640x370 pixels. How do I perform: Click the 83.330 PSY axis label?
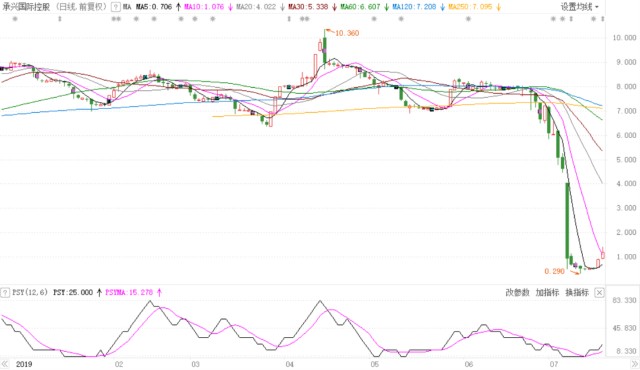click(624, 300)
